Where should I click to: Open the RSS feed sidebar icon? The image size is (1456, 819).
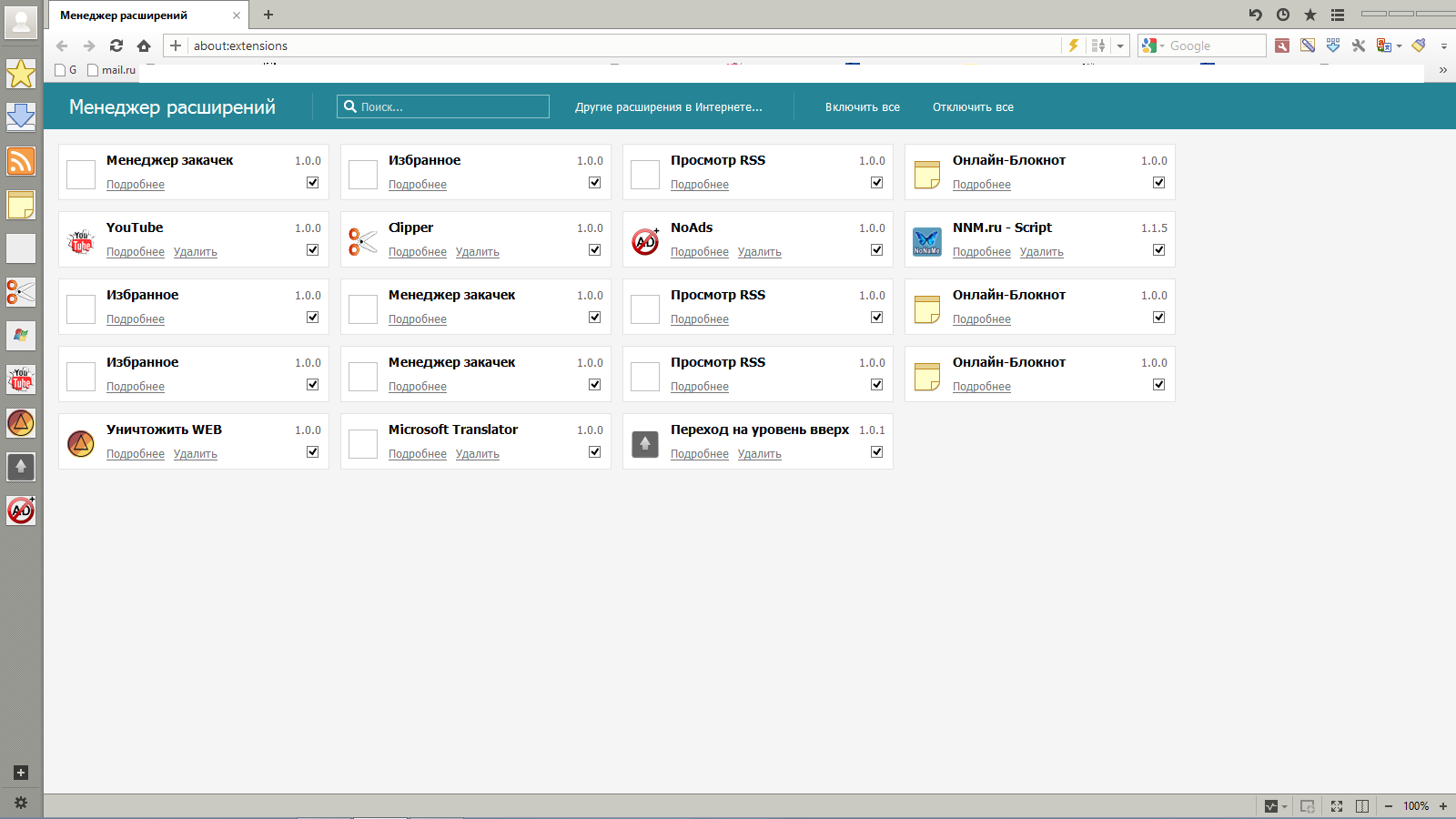(x=21, y=161)
